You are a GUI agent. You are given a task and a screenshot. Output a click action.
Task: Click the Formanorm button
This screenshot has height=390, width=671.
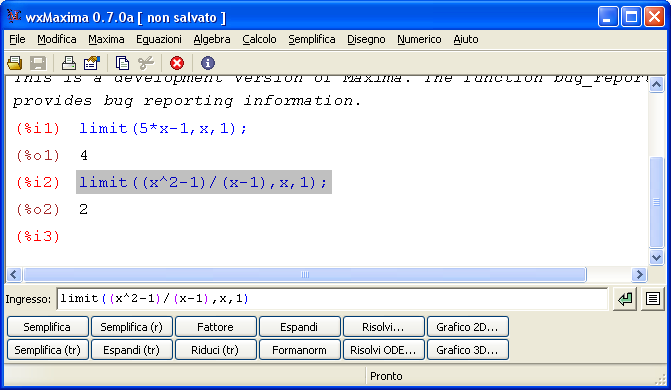pos(299,350)
